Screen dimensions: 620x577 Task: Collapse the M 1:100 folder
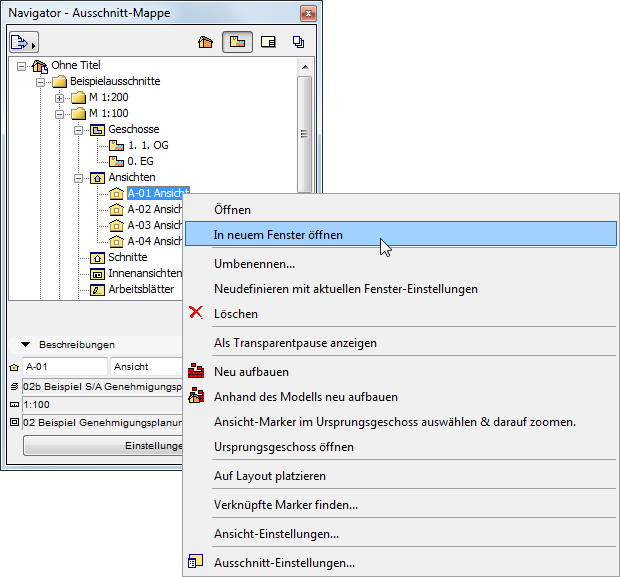coord(59,114)
